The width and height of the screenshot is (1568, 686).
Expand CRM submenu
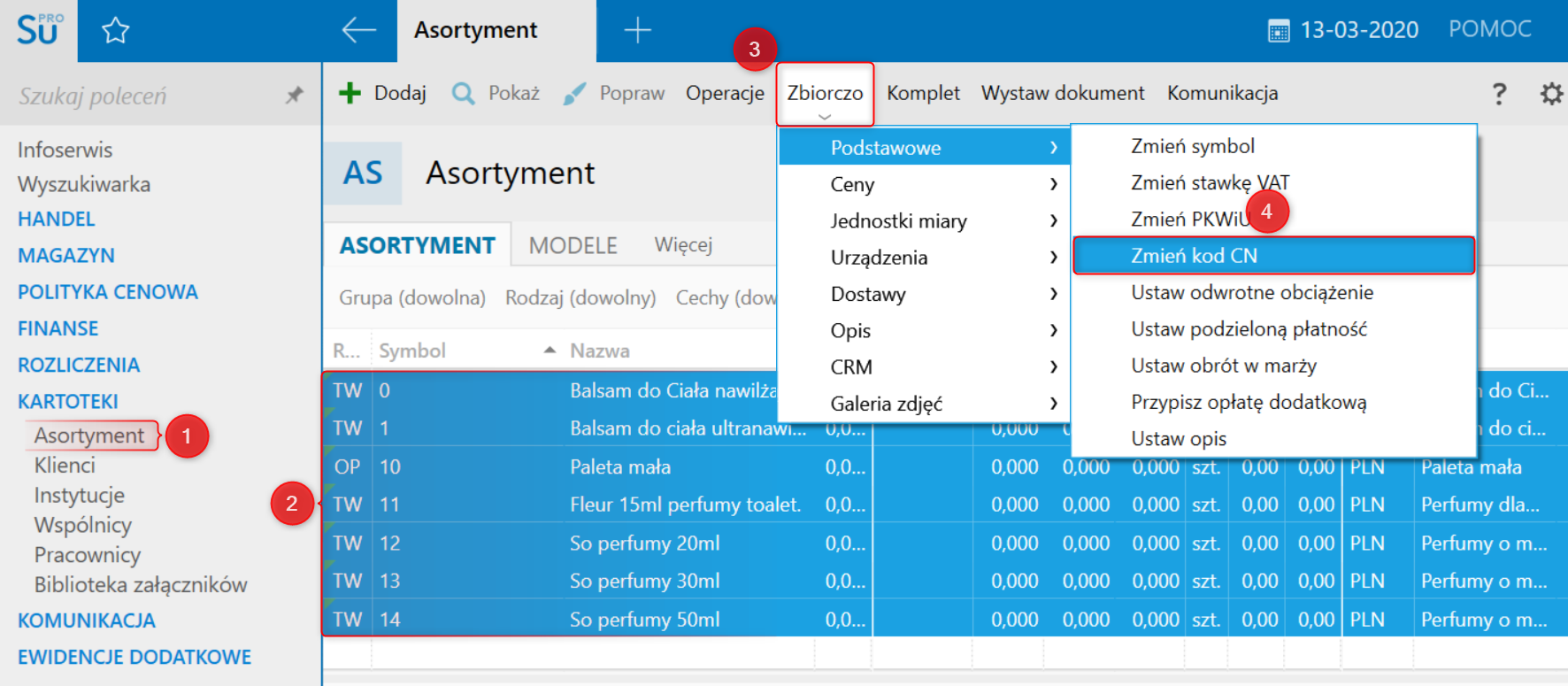click(x=924, y=366)
